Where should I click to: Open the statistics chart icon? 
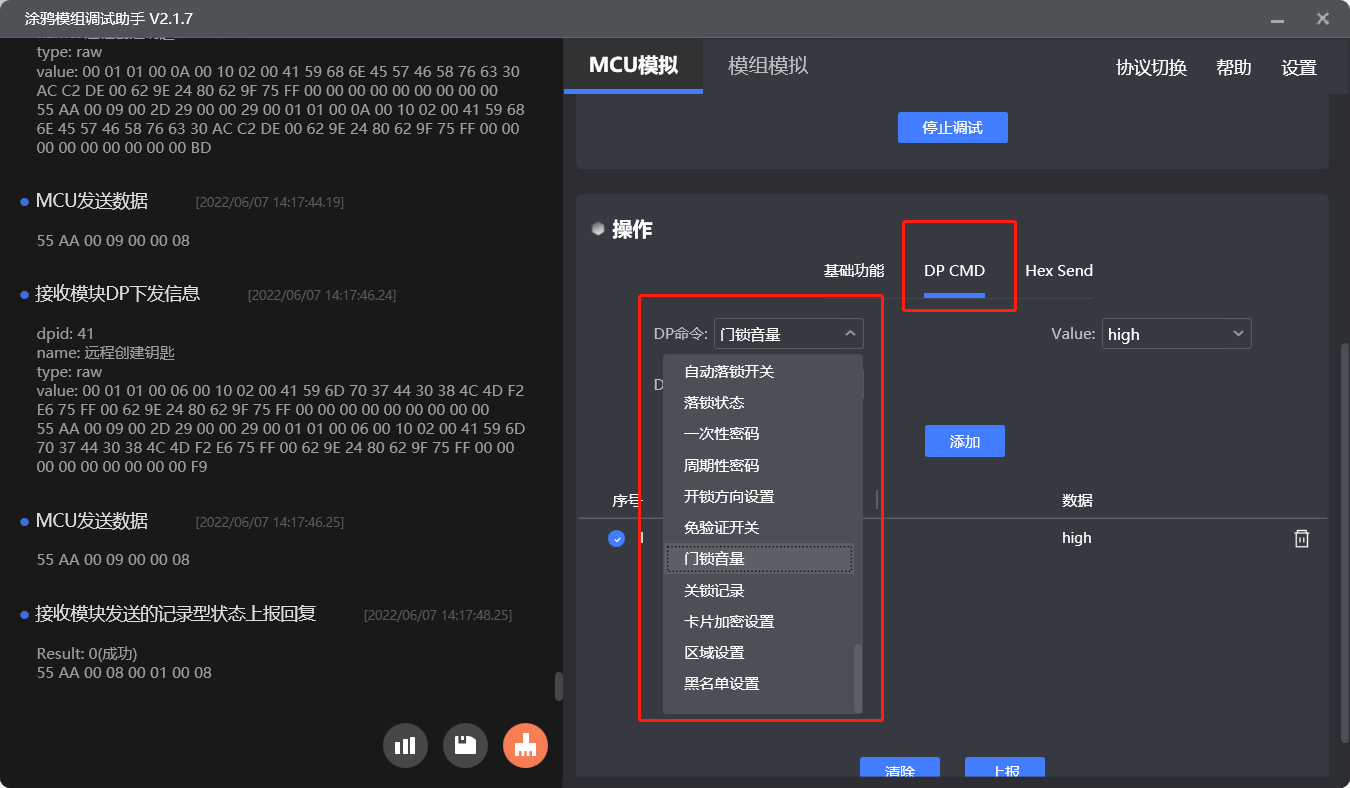(x=405, y=745)
